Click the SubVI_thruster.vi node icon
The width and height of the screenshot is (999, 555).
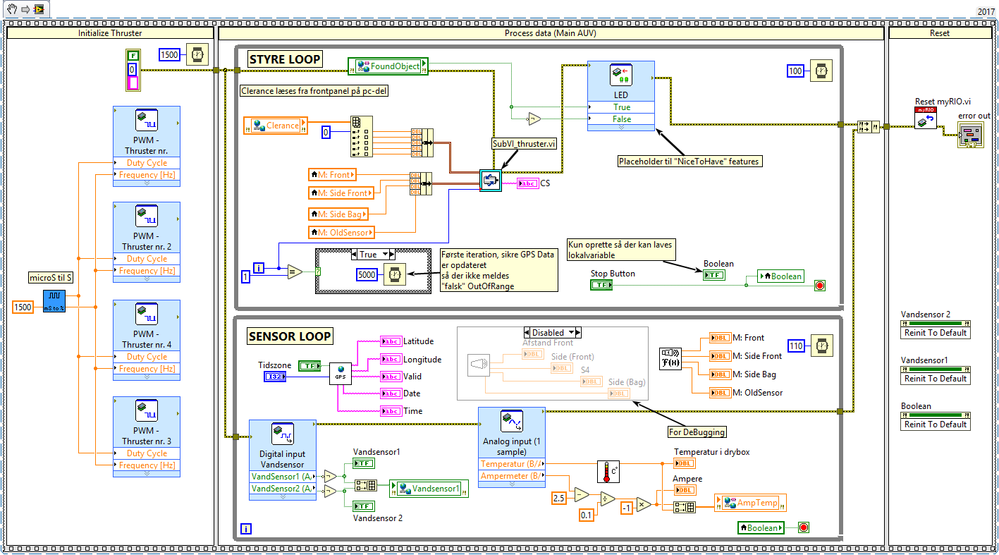(x=490, y=180)
